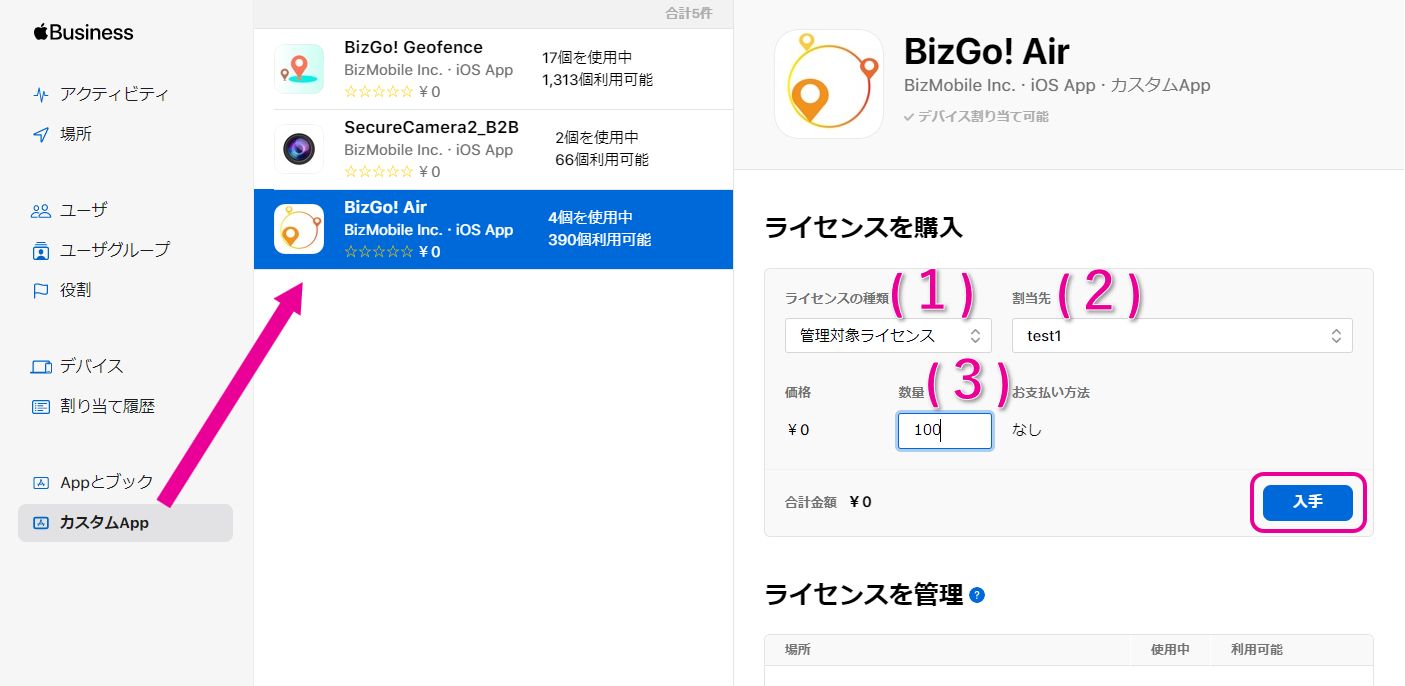Open Appとブック in the sidebar
This screenshot has width=1405, height=686.
[106, 483]
